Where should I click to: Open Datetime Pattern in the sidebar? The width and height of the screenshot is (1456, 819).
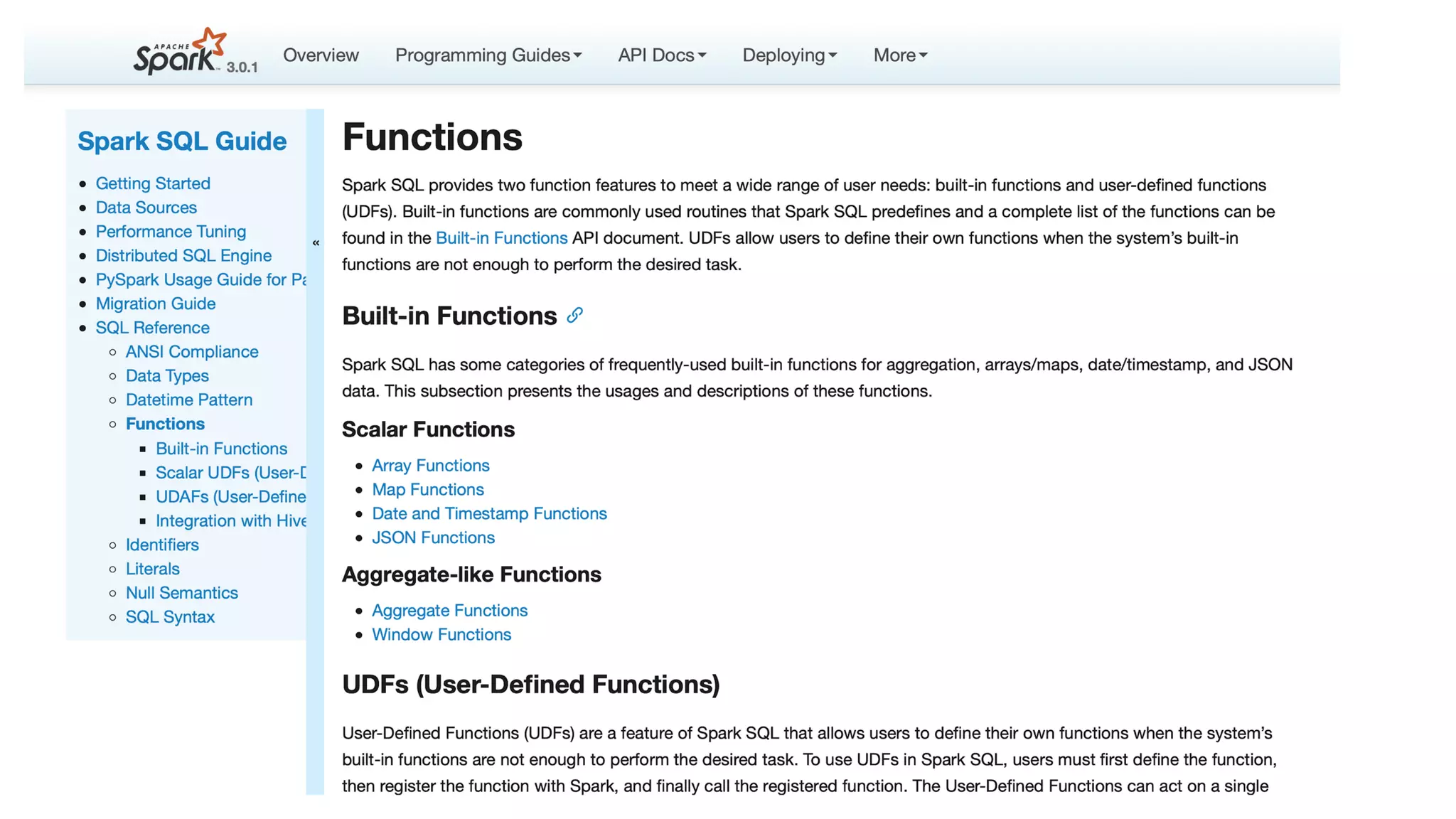point(189,400)
